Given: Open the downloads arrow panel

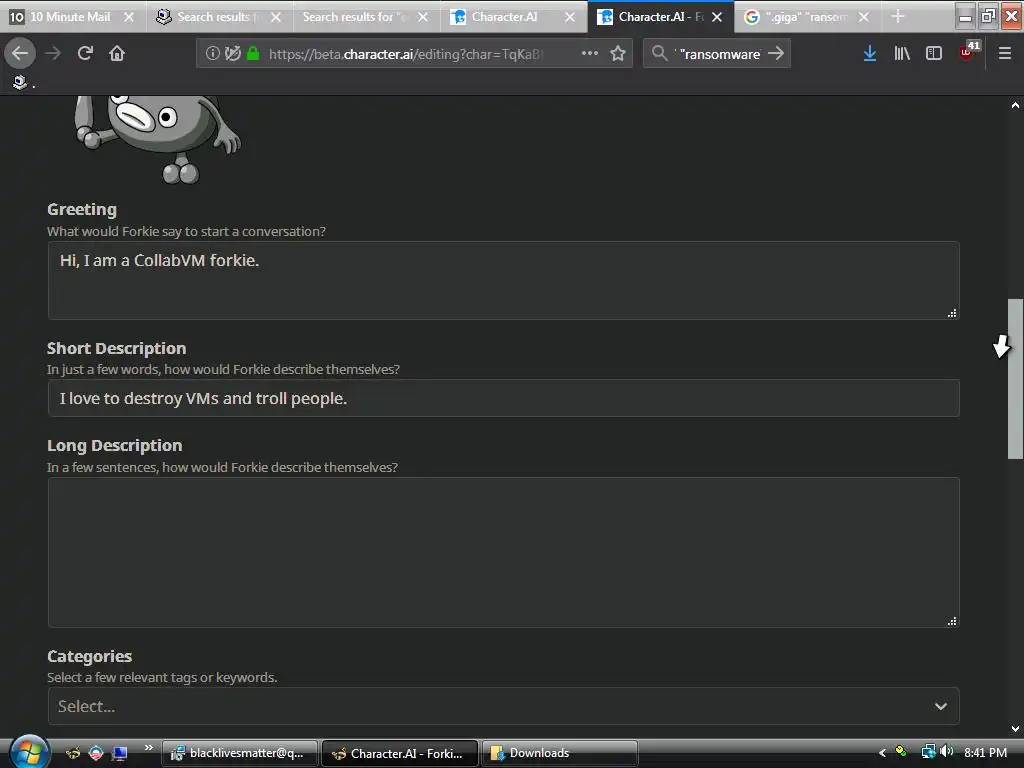Looking at the screenshot, I should tap(870, 53).
